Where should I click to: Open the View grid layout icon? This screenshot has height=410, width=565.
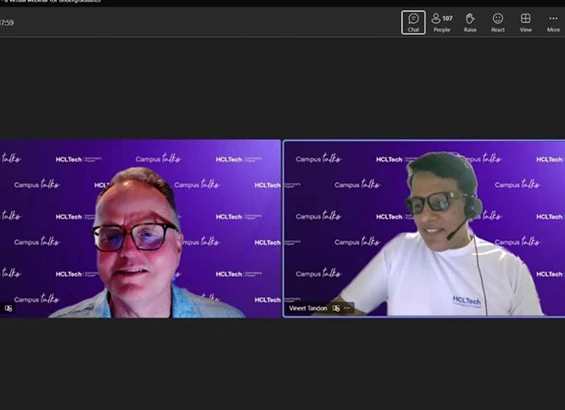coord(525,18)
